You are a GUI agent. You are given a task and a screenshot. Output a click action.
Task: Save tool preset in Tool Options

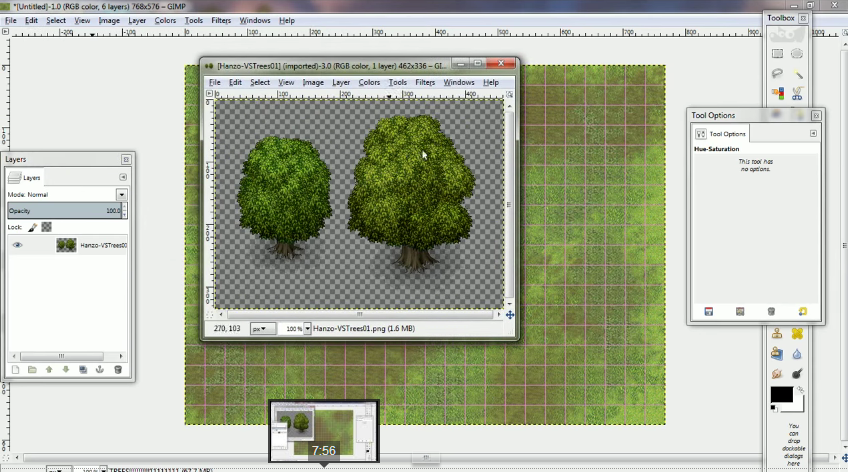click(708, 311)
